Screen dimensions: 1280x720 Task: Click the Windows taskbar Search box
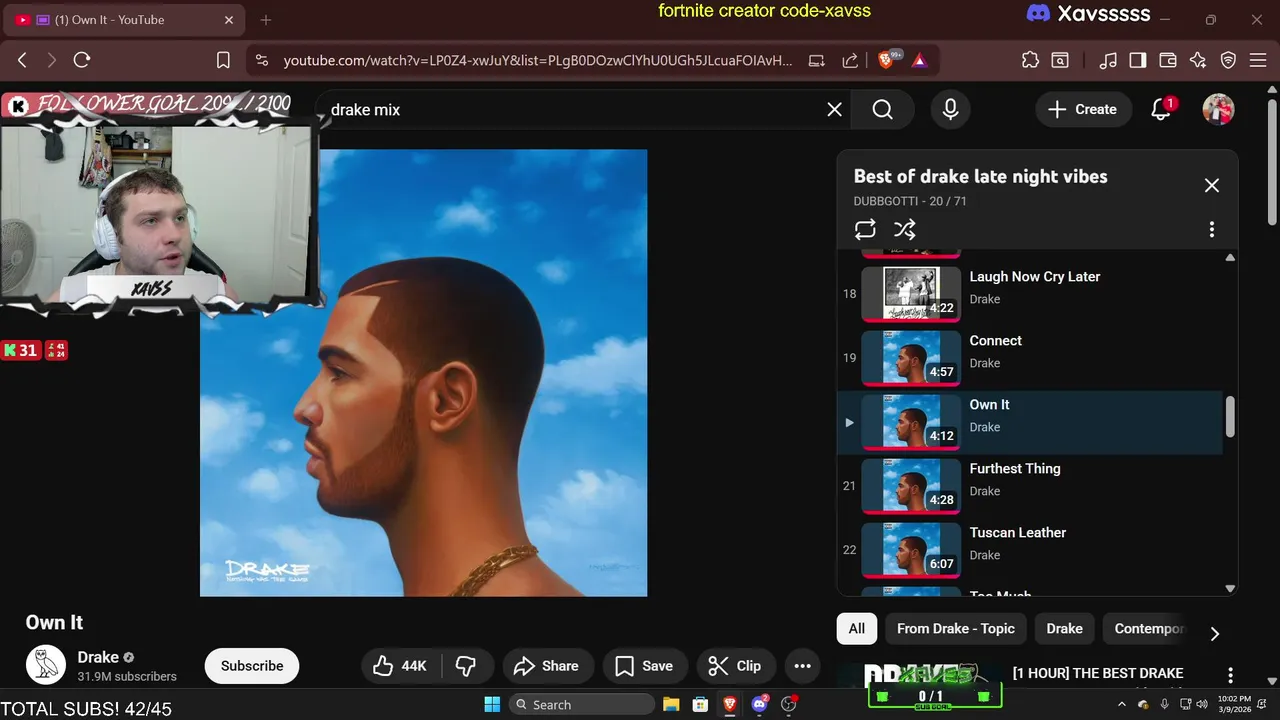[x=583, y=704]
